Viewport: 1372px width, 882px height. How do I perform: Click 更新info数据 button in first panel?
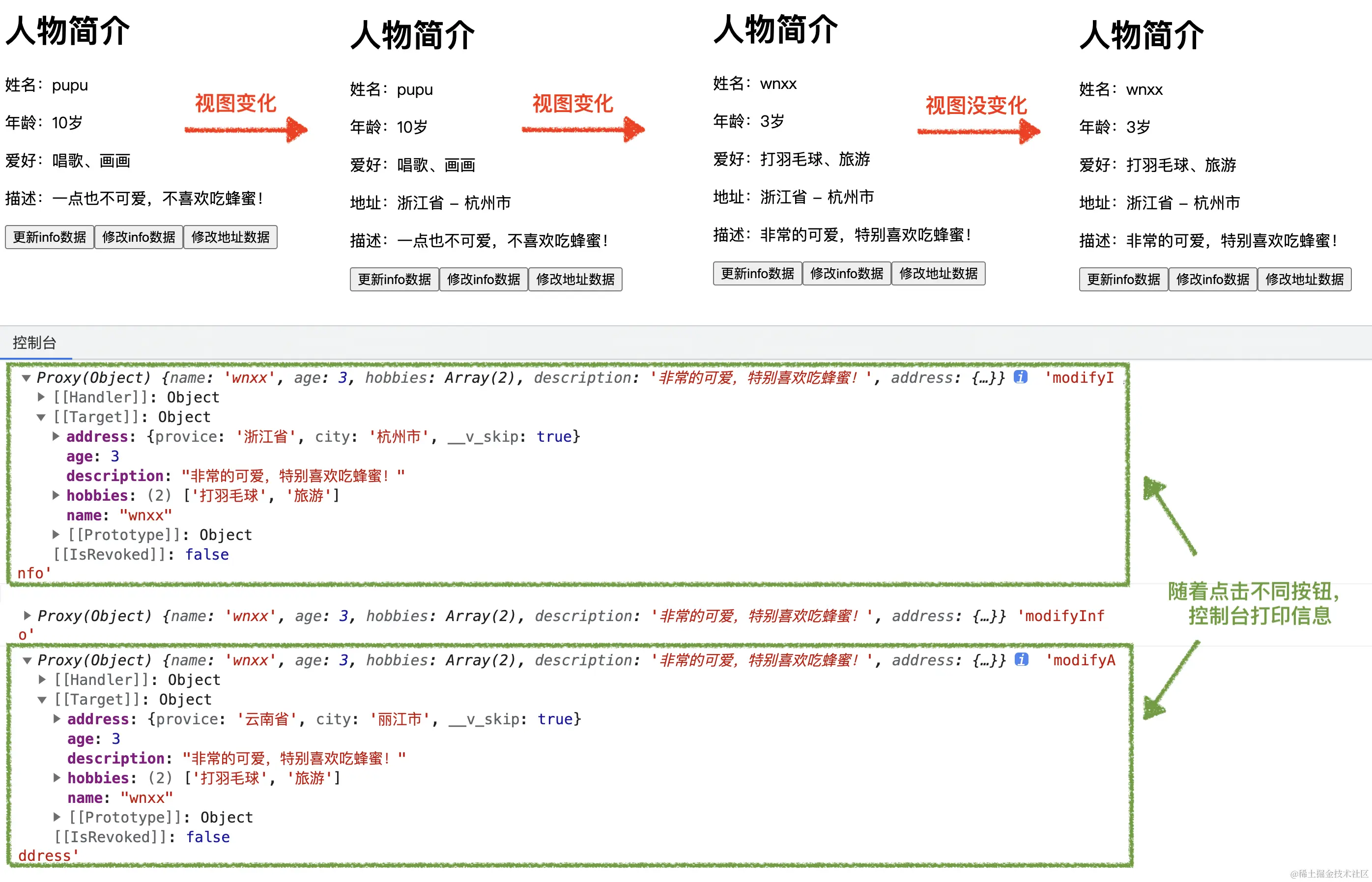[49, 237]
